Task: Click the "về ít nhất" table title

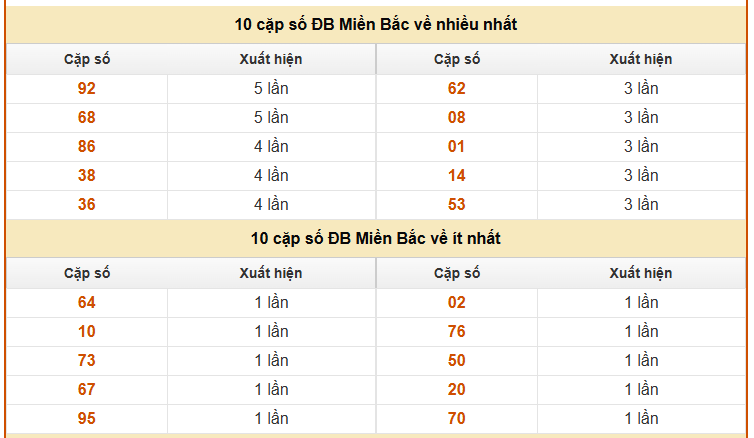Action: tap(376, 238)
